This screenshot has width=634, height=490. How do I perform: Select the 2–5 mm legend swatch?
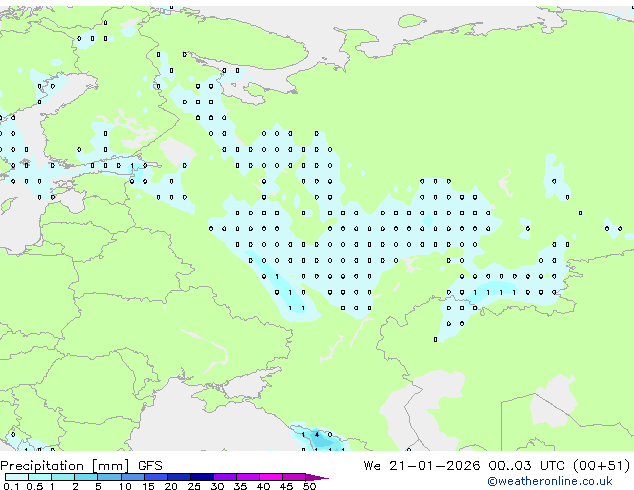point(86,477)
